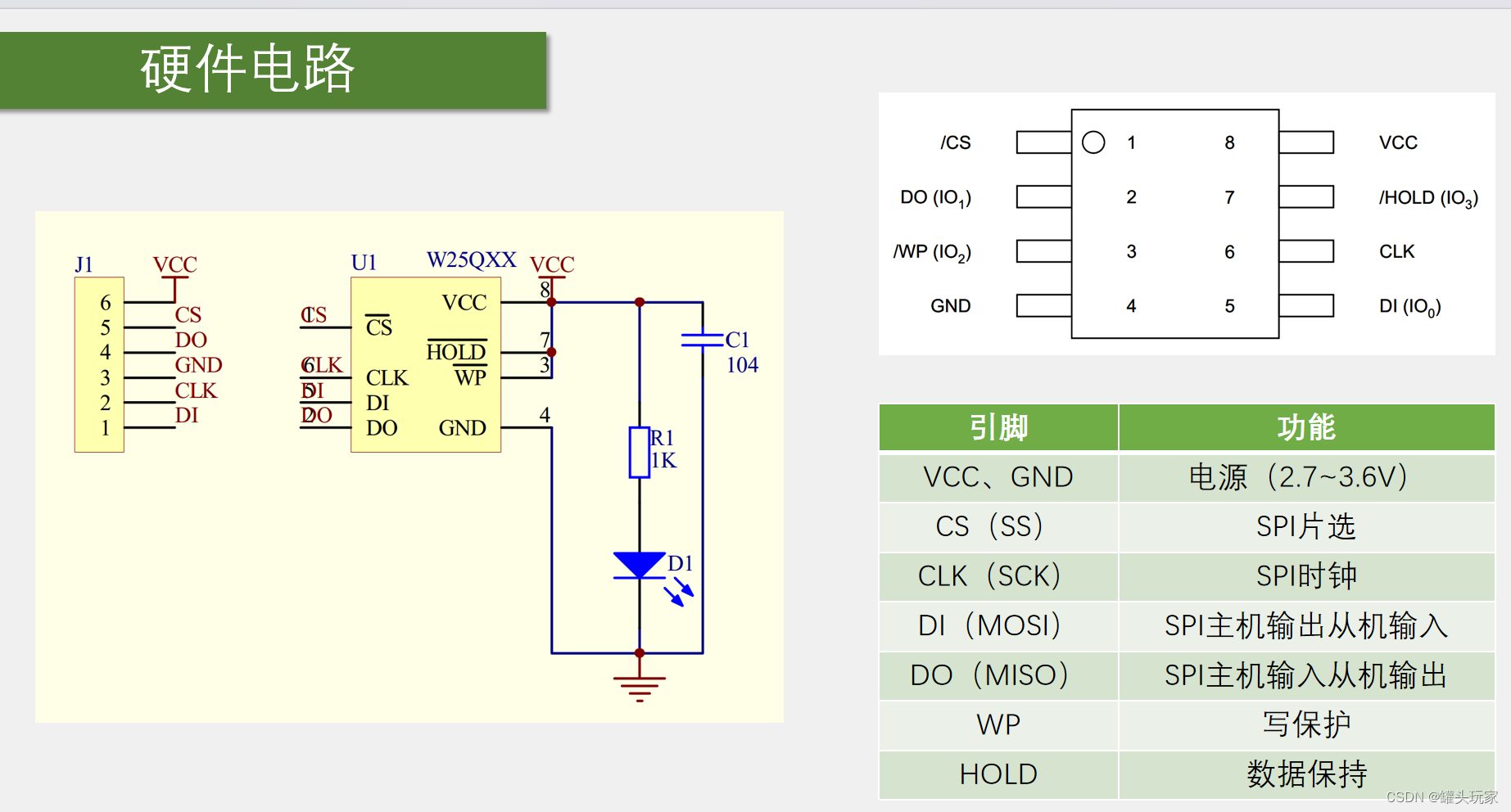The height and width of the screenshot is (812, 1511).
Task: Expand the VCC、GND table row
Action: [x=998, y=477]
